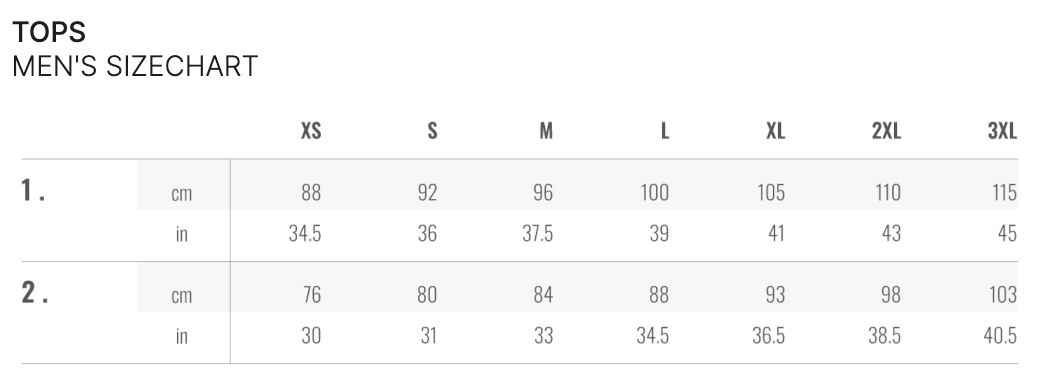Image resolution: width=1044 pixels, height=381 pixels.
Task: Select the S size column header
Action: [432, 131]
